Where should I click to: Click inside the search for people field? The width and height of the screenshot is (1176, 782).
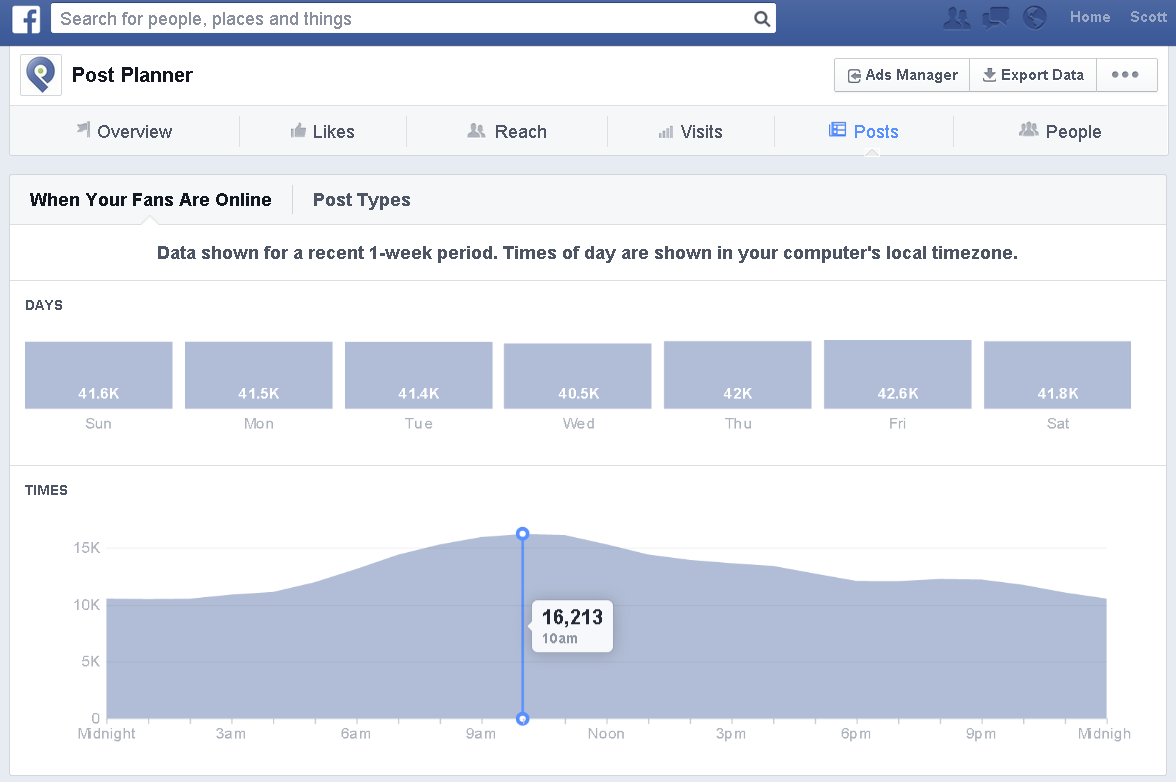click(x=400, y=18)
